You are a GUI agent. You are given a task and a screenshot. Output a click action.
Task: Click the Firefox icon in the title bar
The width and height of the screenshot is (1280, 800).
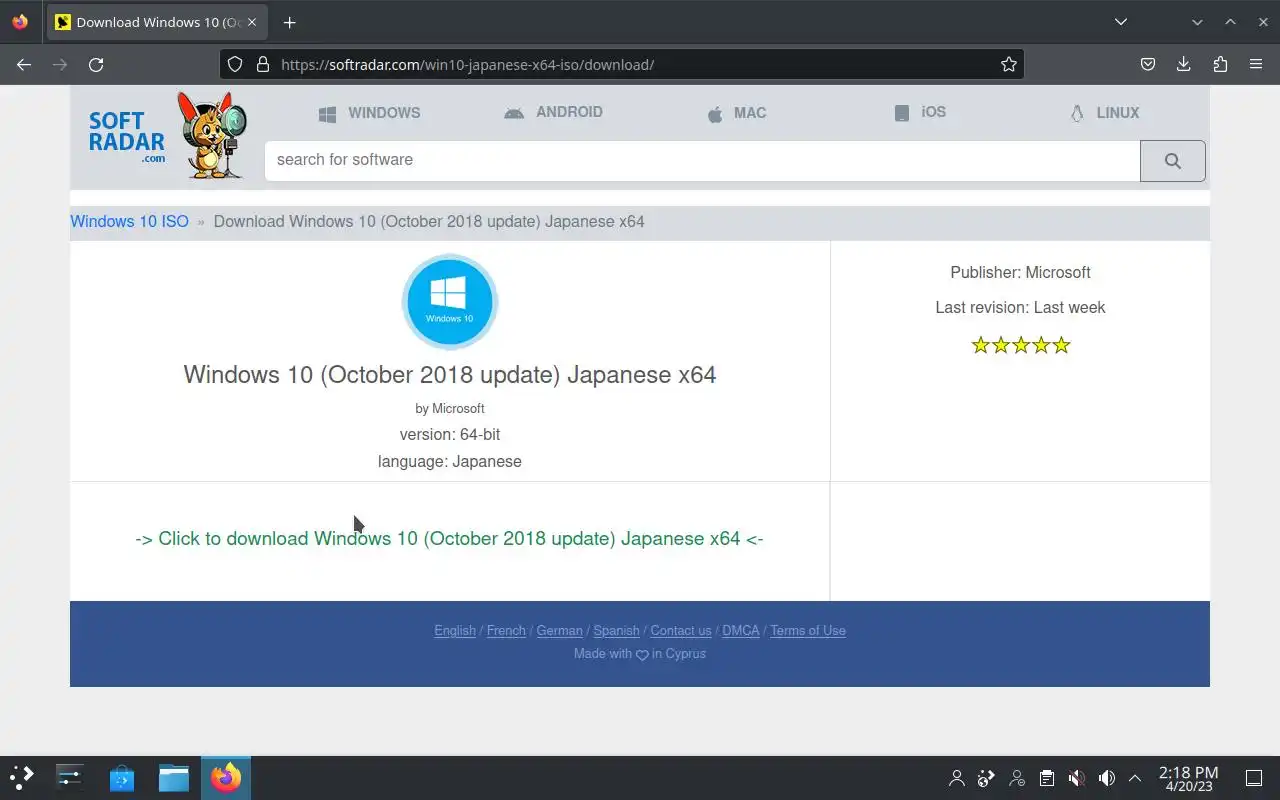pos(20,22)
